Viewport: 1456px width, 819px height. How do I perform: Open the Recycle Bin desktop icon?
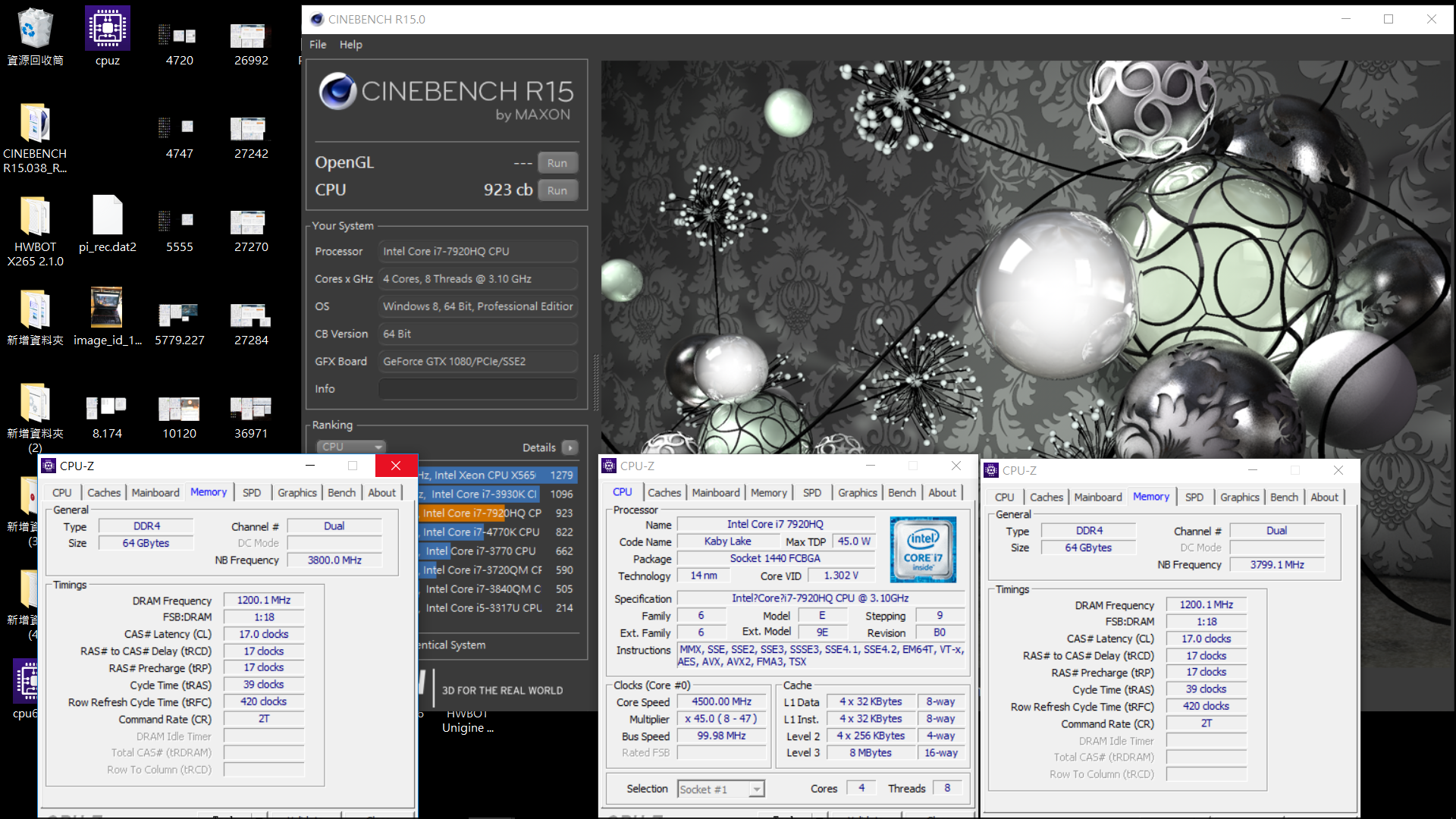point(35,37)
